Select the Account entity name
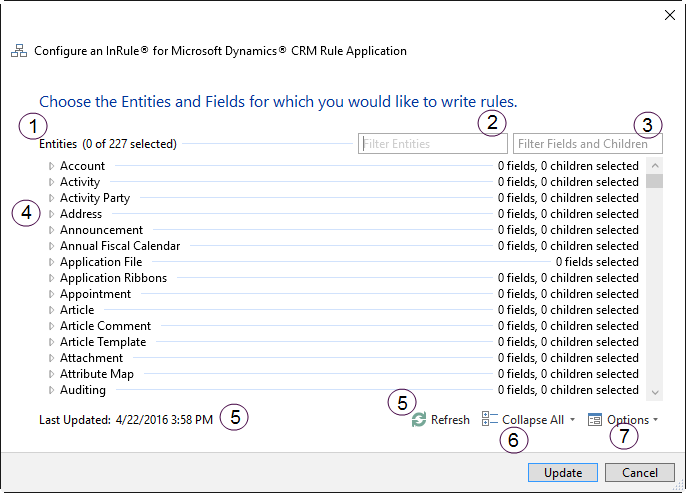Viewport: 686px width, 493px height. pos(82,166)
